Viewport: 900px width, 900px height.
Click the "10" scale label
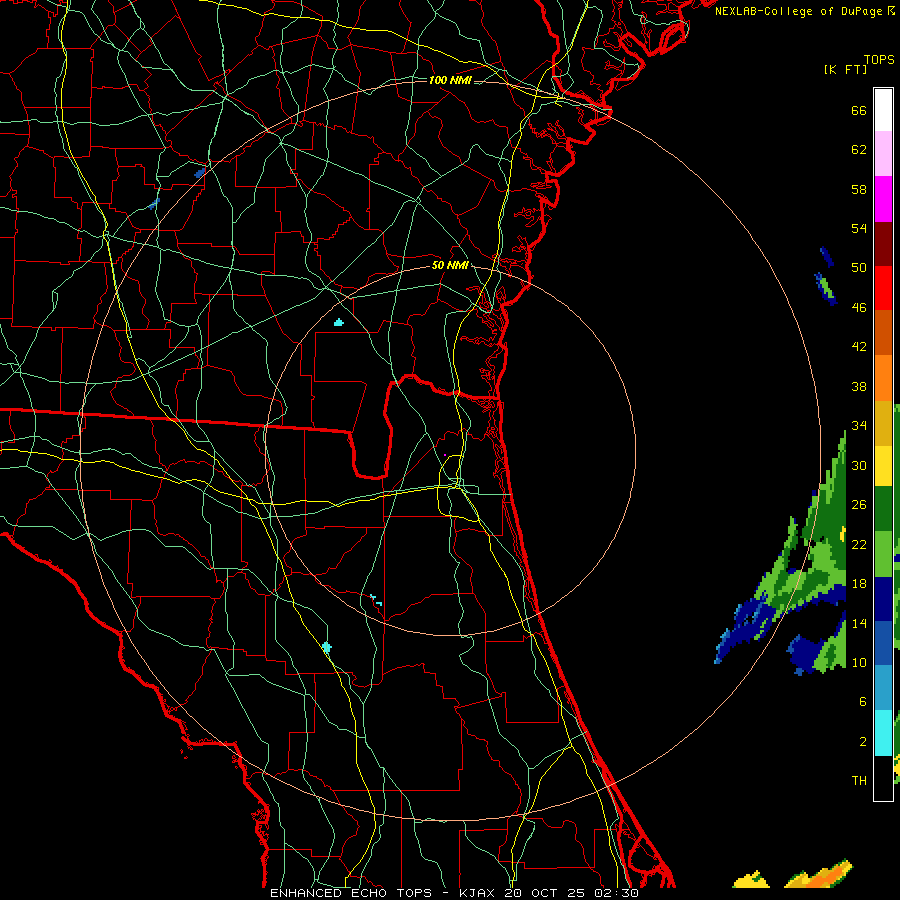(x=859, y=662)
